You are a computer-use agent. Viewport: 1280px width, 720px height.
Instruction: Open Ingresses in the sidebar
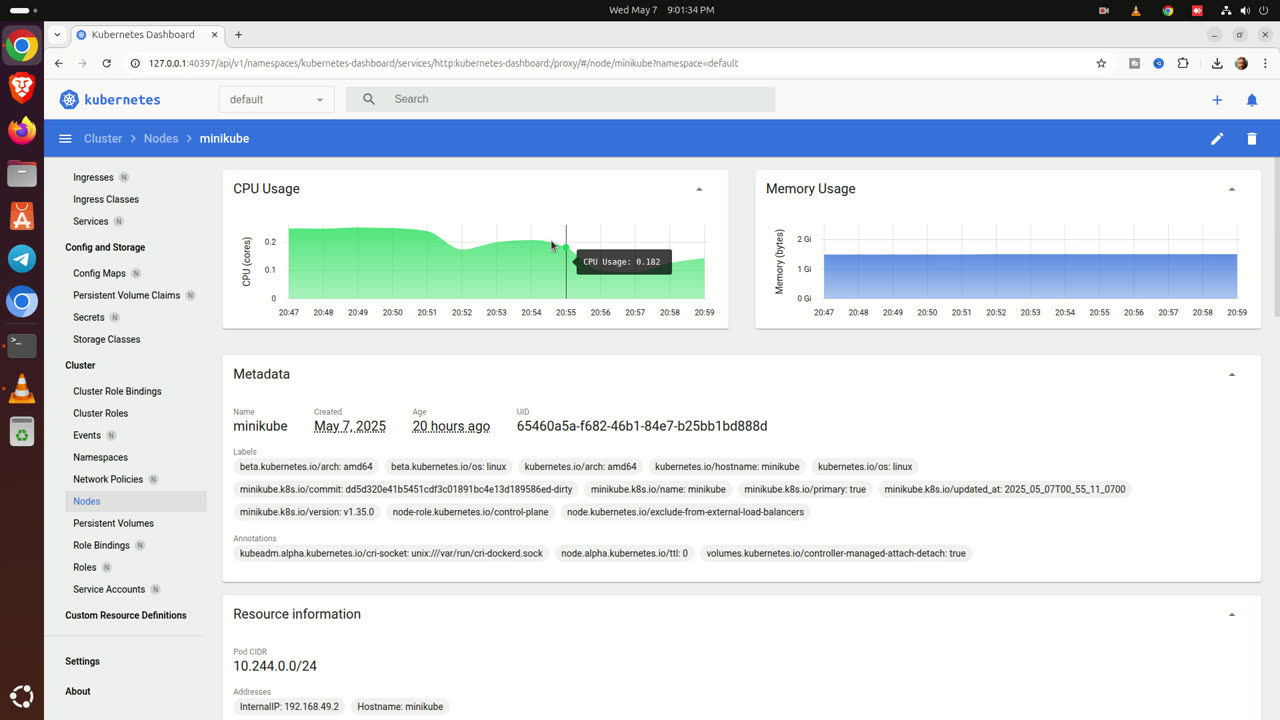tap(93, 177)
